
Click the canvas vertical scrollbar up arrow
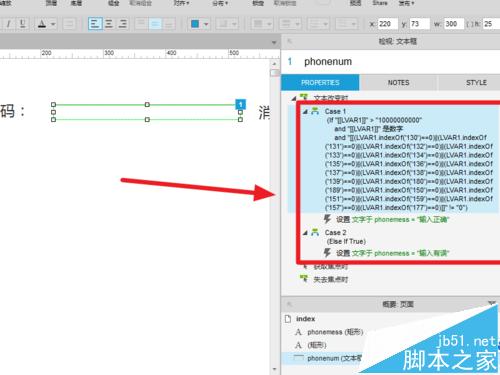[274, 63]
